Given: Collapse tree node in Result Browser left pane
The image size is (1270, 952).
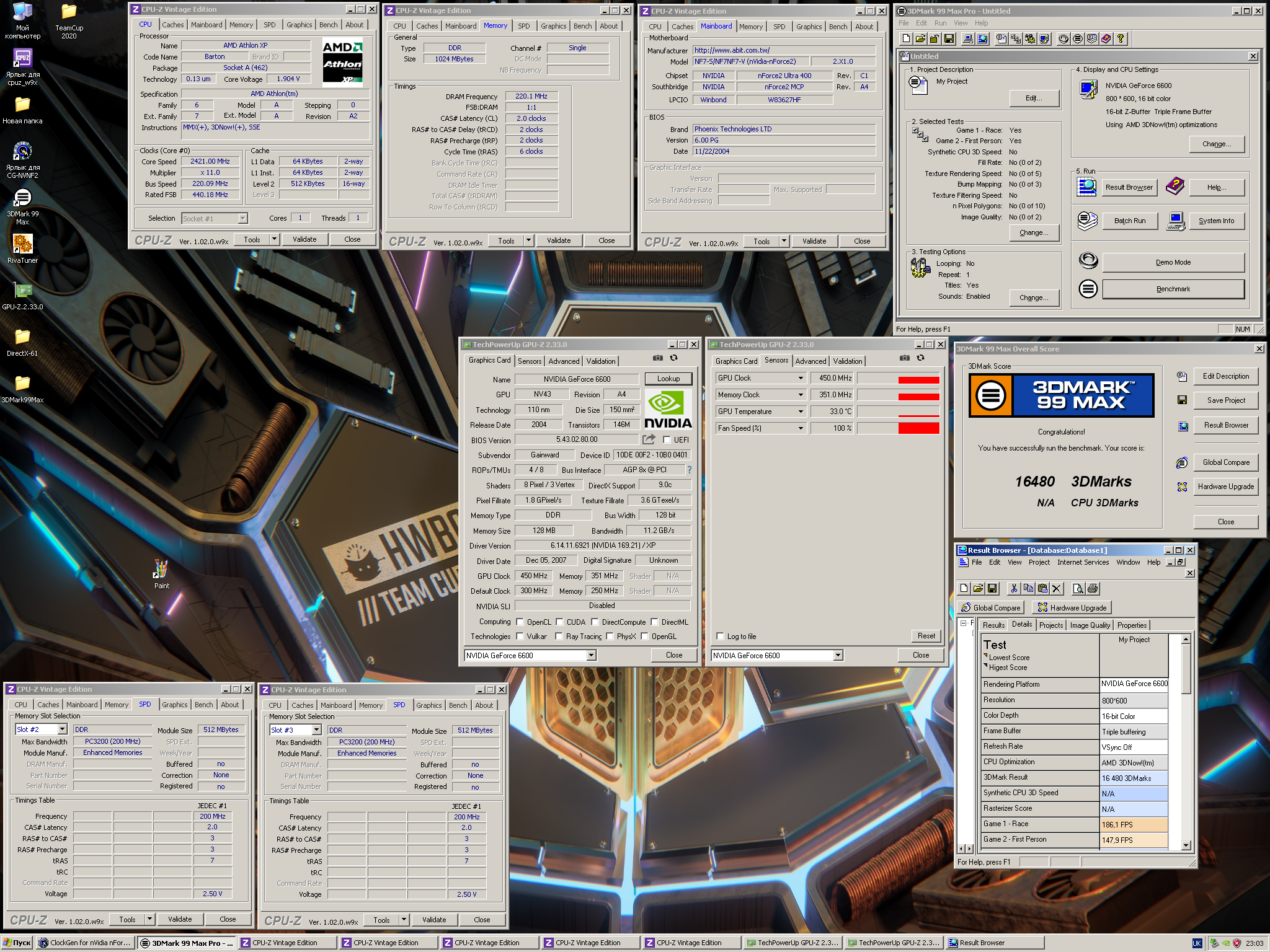Looking at the screenshot, I should (963, 624).
